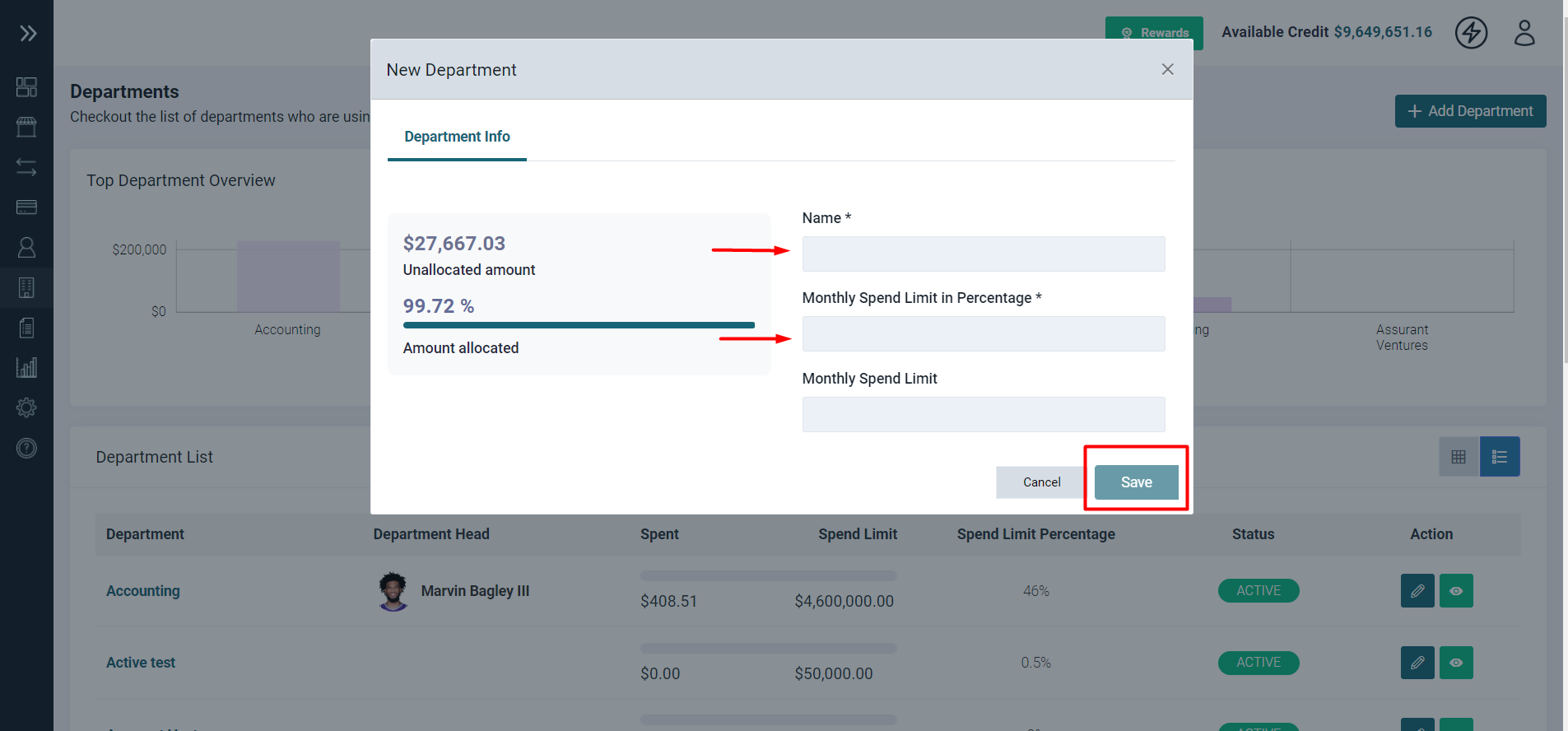
Task: Click the lightning bolt quick action icon
Action: (x=1471, y=33)
